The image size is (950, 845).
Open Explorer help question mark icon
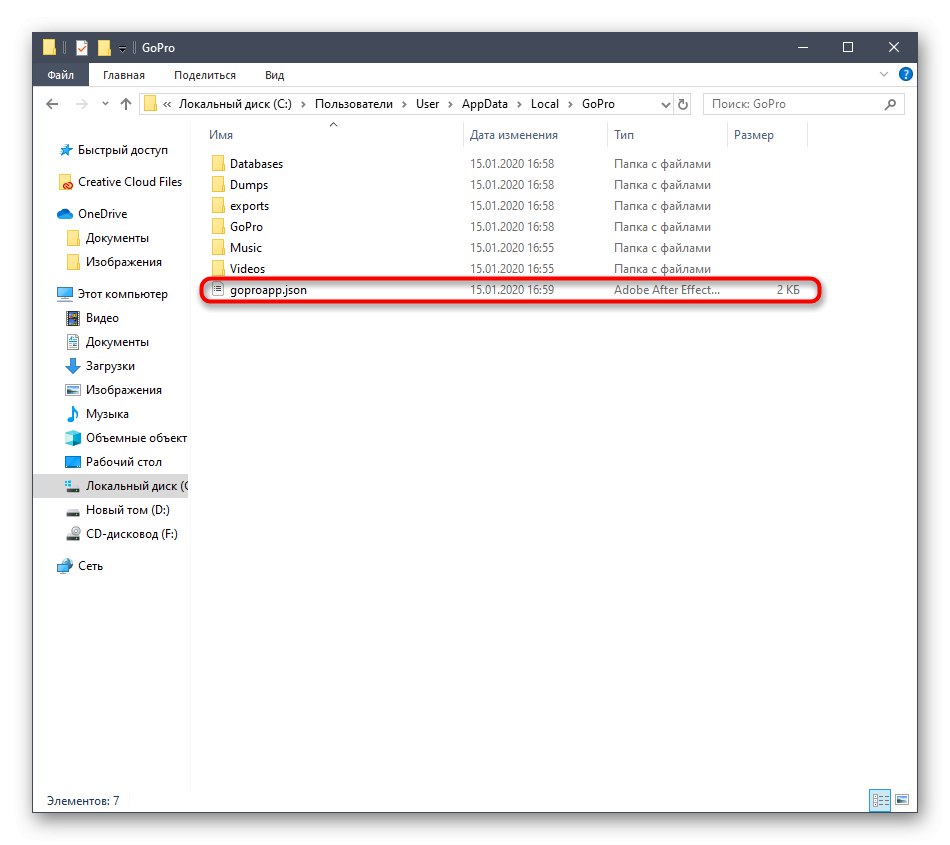pos(905,75)
